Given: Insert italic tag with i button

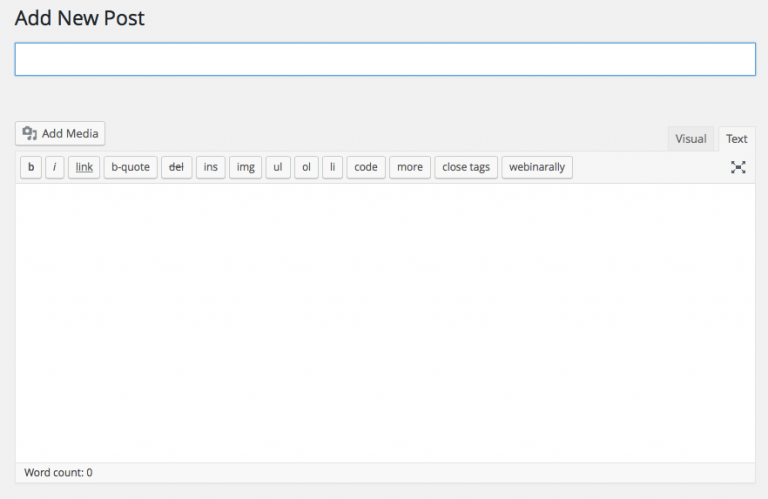Looking at the screenshot, I should [x=55, y=167].
